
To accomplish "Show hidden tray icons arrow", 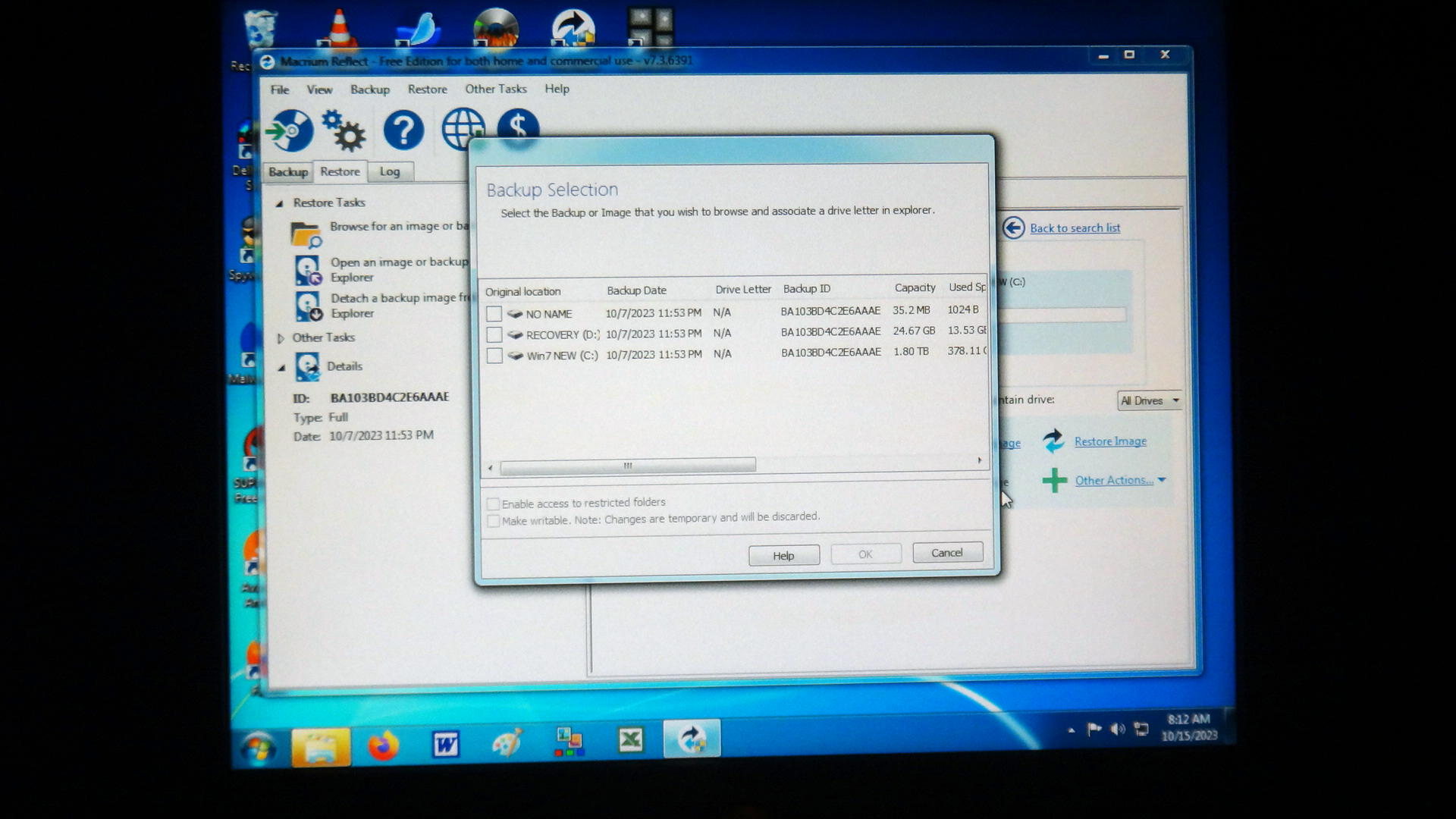I will pyautogui.click(x=1071, y=730).
